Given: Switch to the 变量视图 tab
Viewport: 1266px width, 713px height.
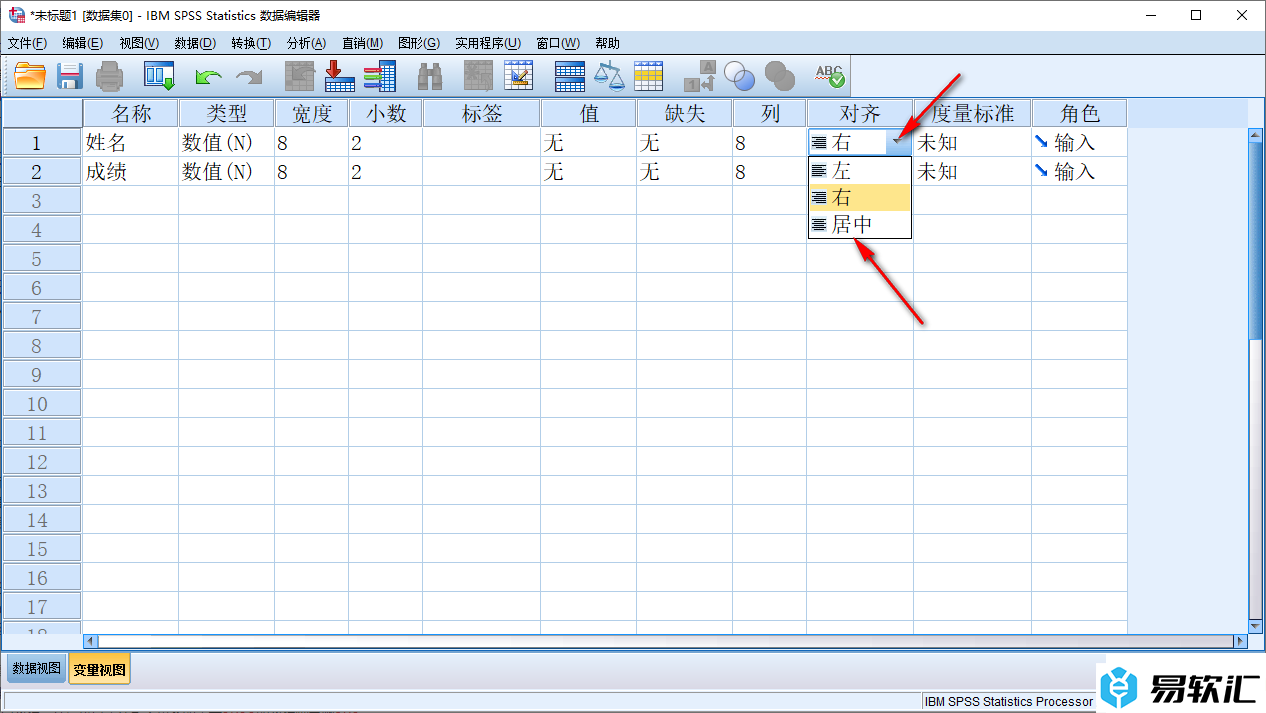Looking at the screenshot, I should (x=99, y=669).
